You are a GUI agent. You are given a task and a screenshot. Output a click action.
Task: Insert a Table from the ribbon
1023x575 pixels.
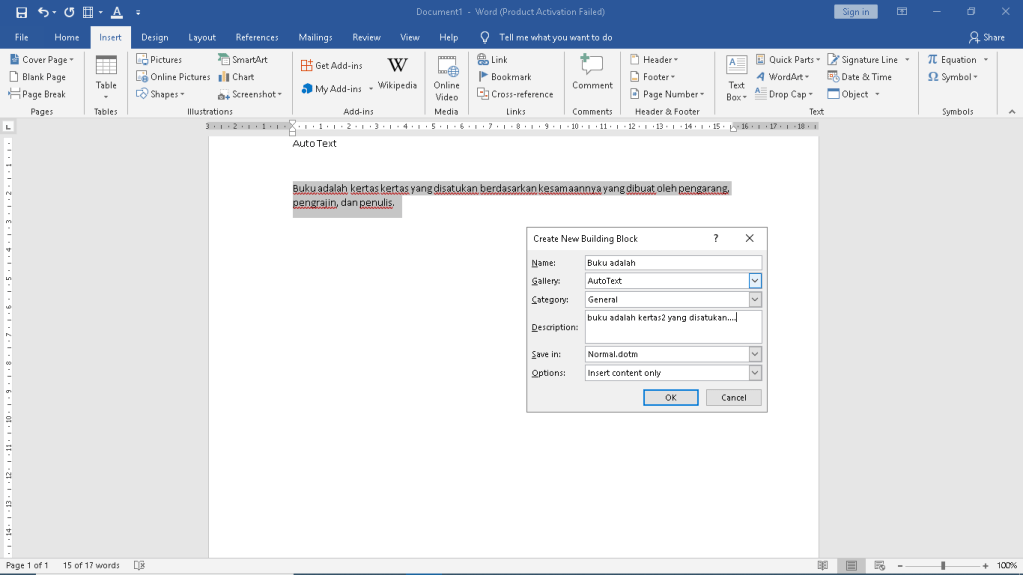point(106,76)
